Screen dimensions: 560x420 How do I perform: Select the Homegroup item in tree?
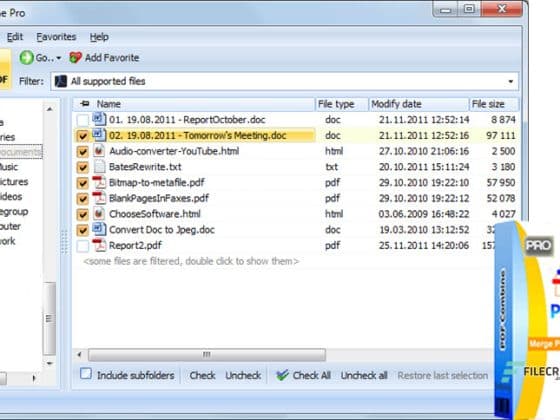[x=14, y=211]
